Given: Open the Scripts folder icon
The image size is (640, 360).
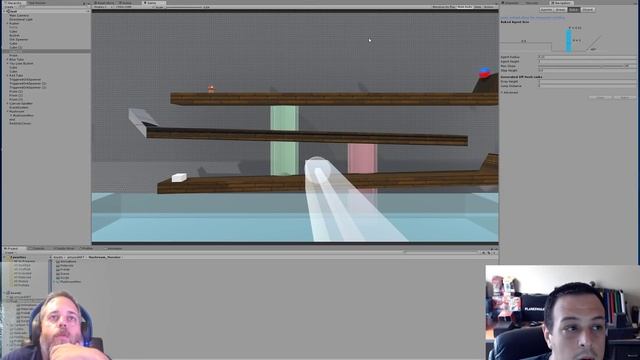Looking at the screenshot, I should (58, 278).
